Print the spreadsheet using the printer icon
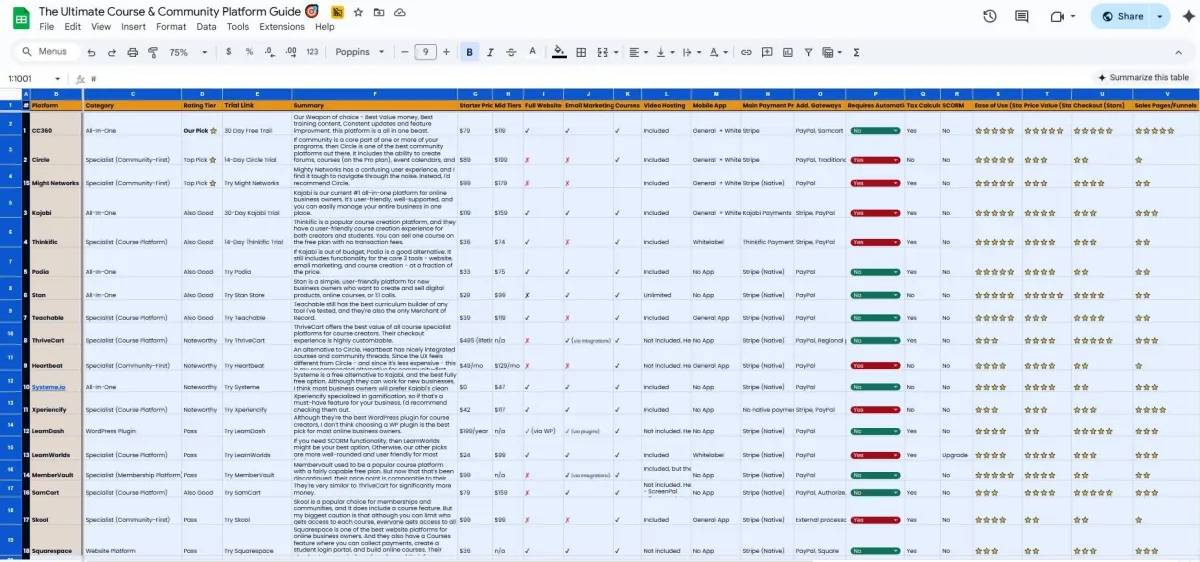This screenshot has width=1200, height=562. point(130,52)
